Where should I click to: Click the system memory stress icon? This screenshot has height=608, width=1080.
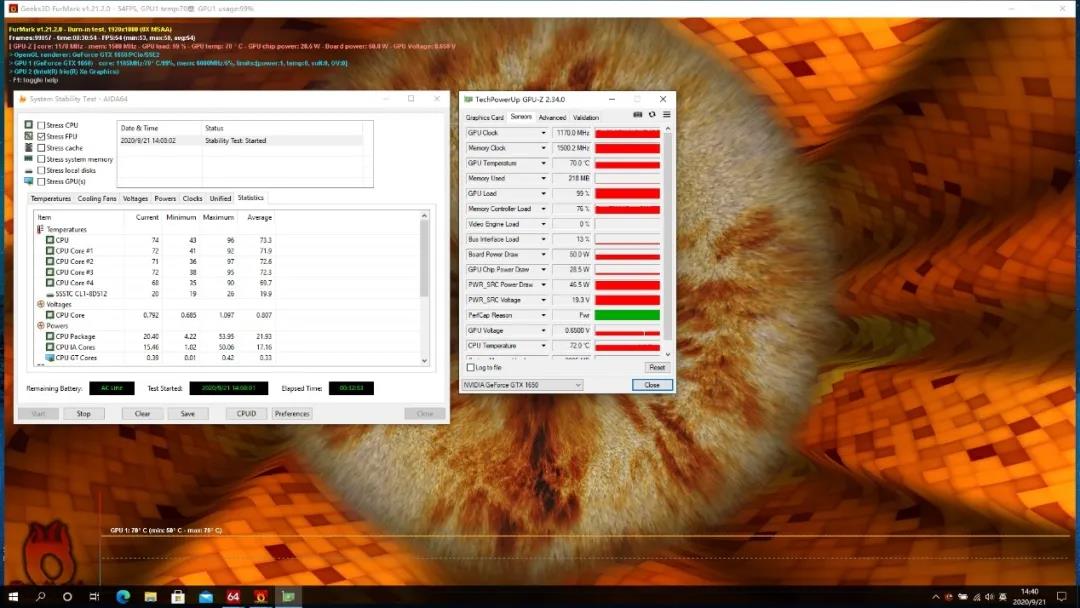tap(28, 159)
